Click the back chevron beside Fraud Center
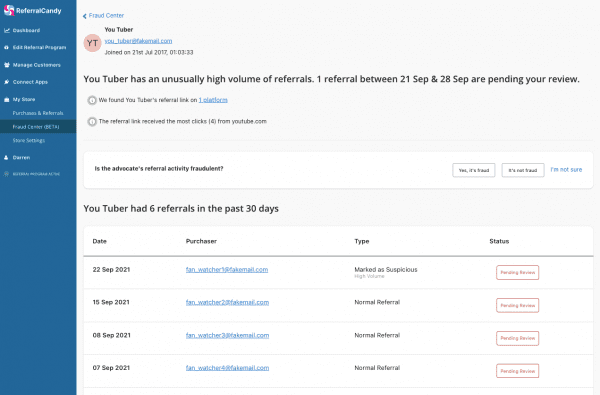Viewport: 600px width, 395px height. coord(85,16)
